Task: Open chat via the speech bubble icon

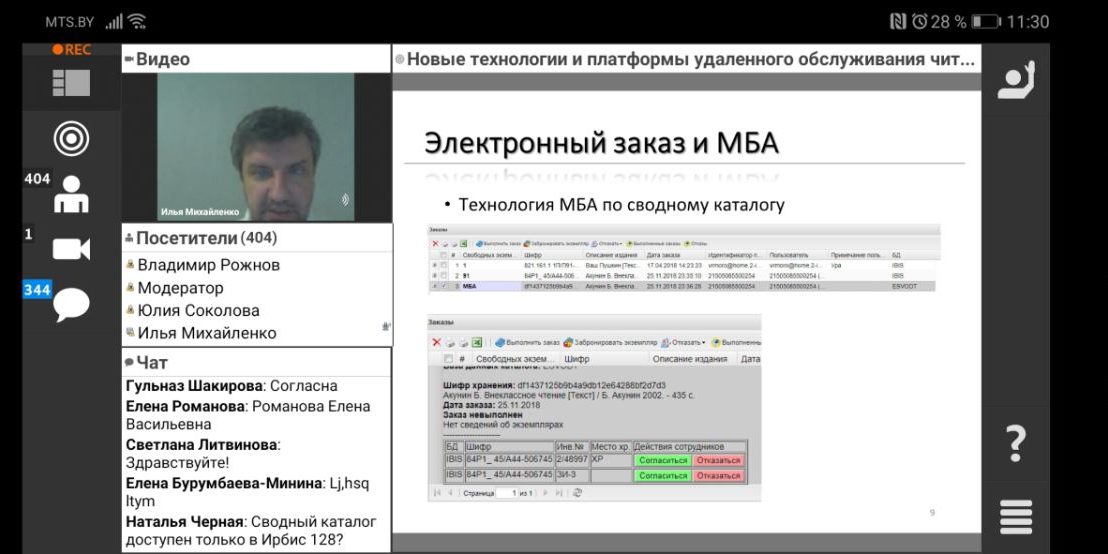Action: click(x=71, y=304)
